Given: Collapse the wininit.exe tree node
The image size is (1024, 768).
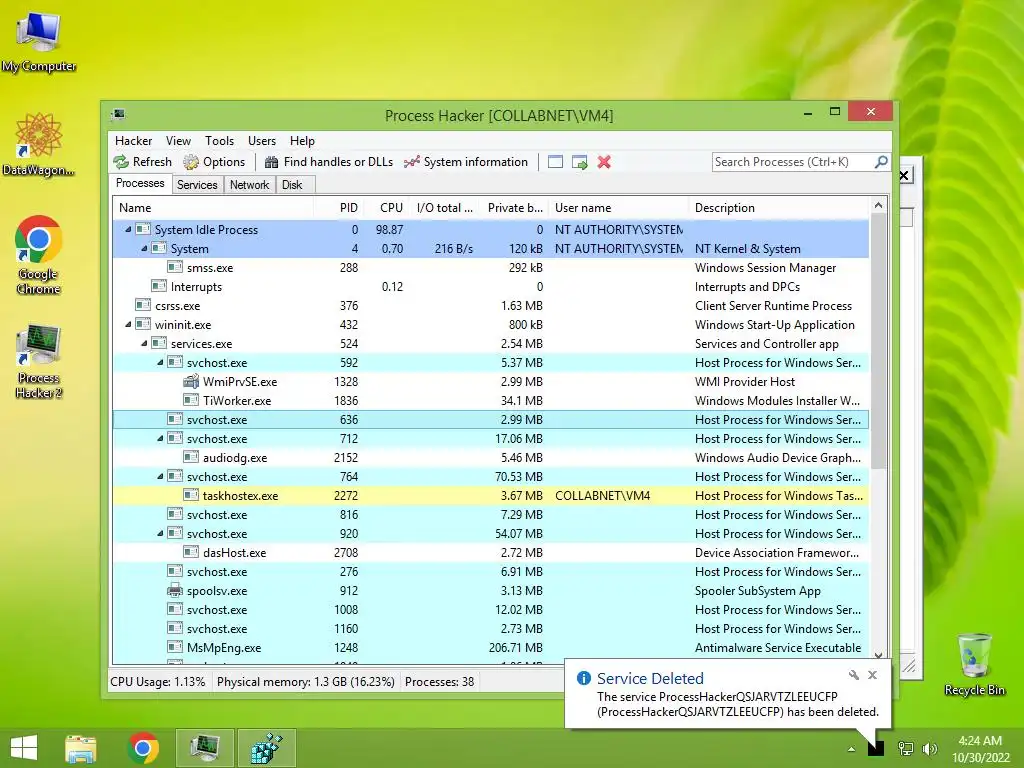Looking at the screenshot, I should (x=128, y=324).
